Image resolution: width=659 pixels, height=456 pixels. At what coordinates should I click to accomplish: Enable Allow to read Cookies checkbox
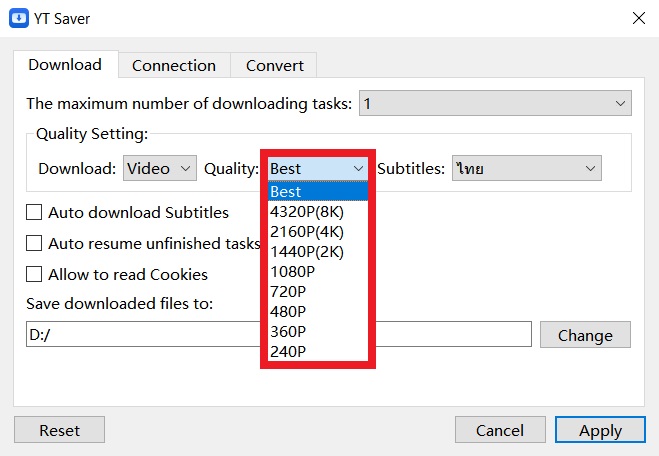click(34, 274)
